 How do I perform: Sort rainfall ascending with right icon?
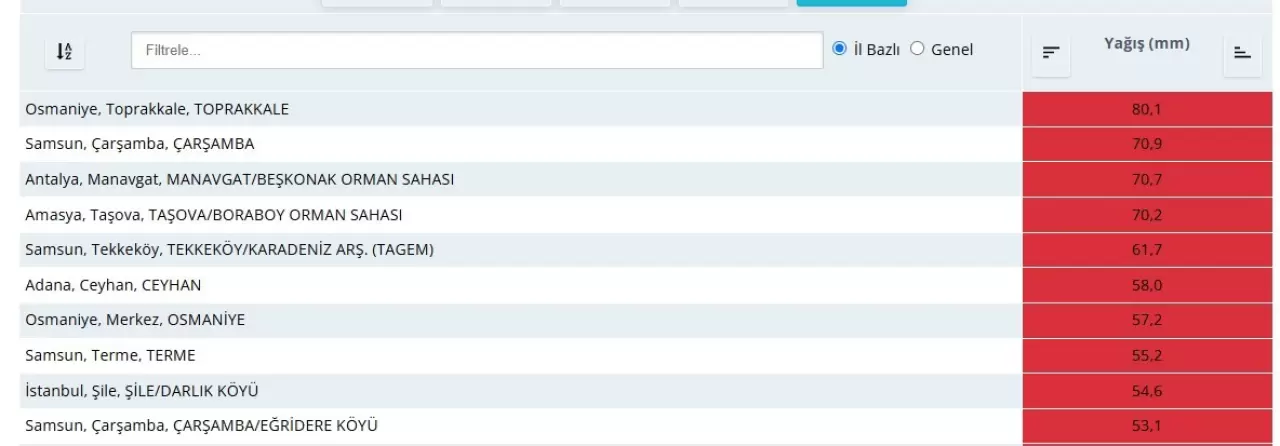pos(1242,53)
